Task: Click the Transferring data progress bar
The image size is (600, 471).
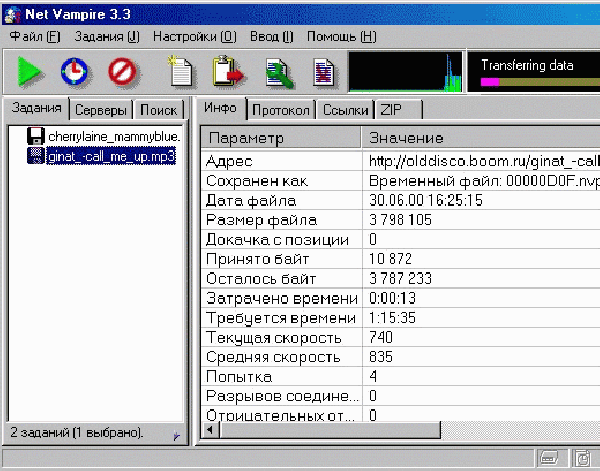Action: coord(530,81)
